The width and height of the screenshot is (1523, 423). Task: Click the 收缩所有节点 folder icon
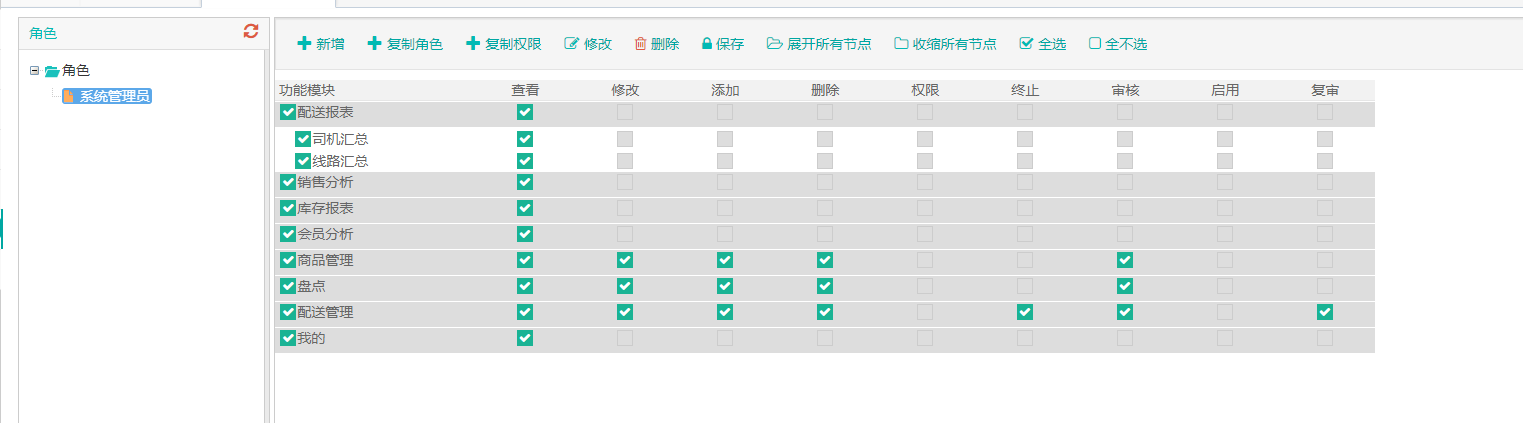click(x=902, y=44)
